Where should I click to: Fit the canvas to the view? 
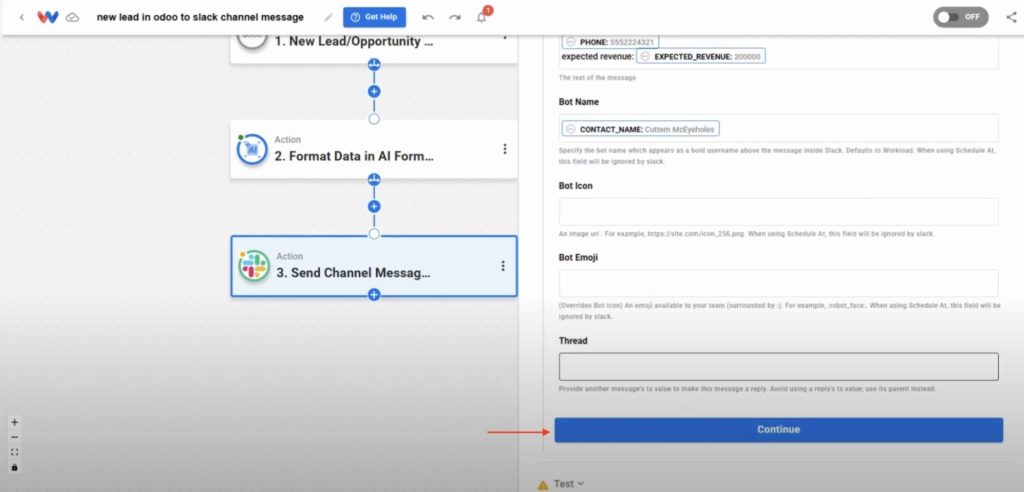[x=15, y=452]
